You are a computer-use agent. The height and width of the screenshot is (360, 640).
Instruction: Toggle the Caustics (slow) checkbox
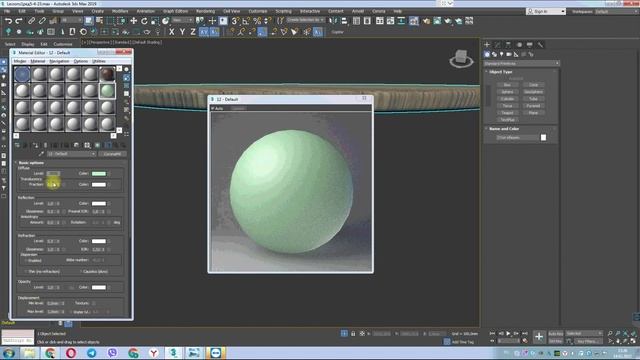click(81, 271)
